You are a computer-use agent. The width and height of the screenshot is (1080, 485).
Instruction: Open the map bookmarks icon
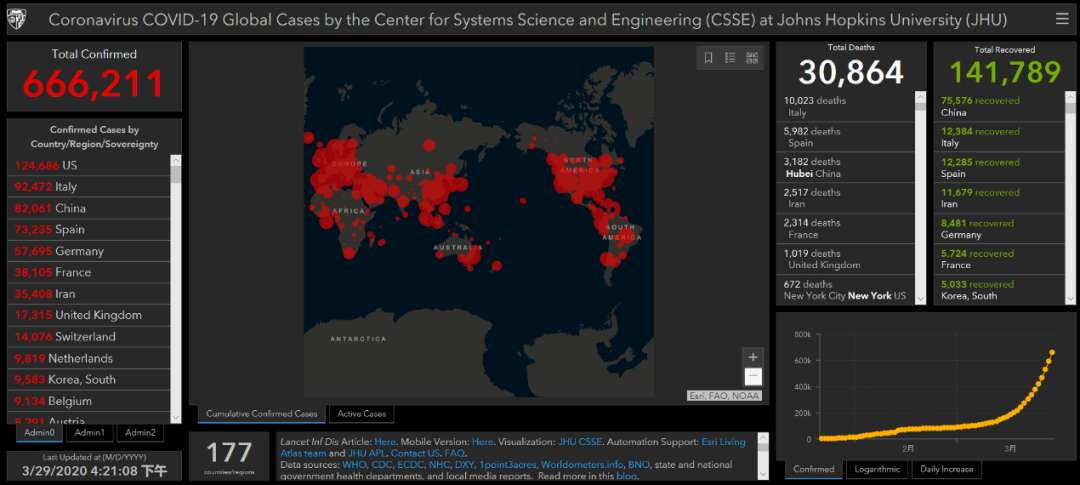pyautogui.click(x=708, y=58)
